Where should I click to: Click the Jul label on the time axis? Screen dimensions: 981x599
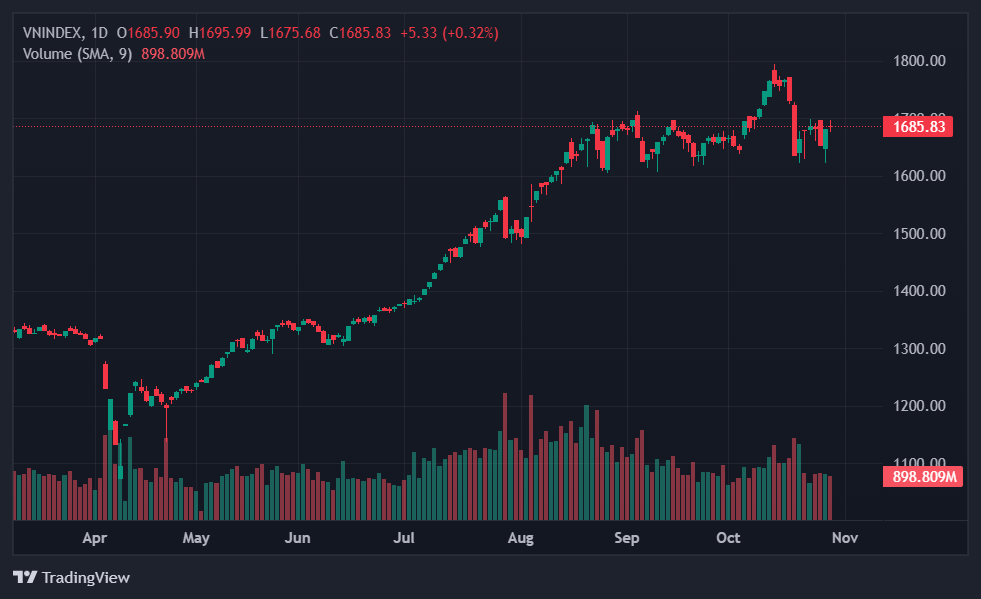pos(404,538)
